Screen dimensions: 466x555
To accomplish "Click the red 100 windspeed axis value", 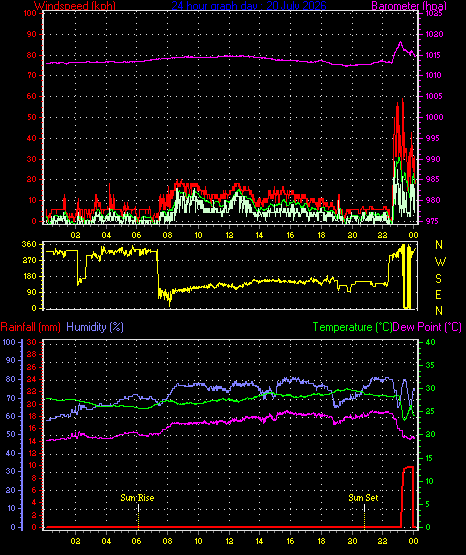I will 30,13.
